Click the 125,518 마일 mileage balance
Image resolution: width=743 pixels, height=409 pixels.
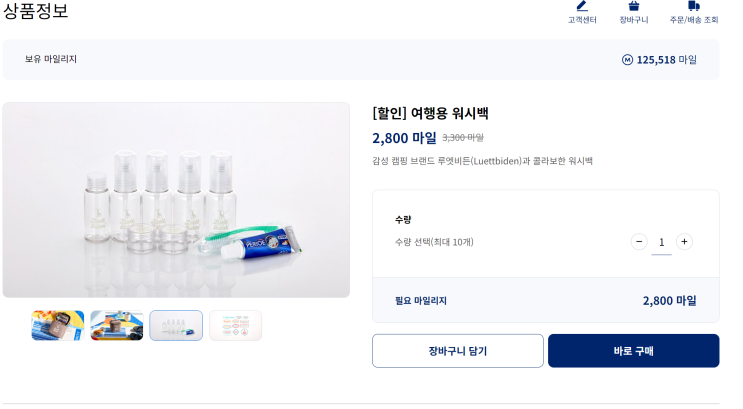pyautogui.click(x=666, y=60)
